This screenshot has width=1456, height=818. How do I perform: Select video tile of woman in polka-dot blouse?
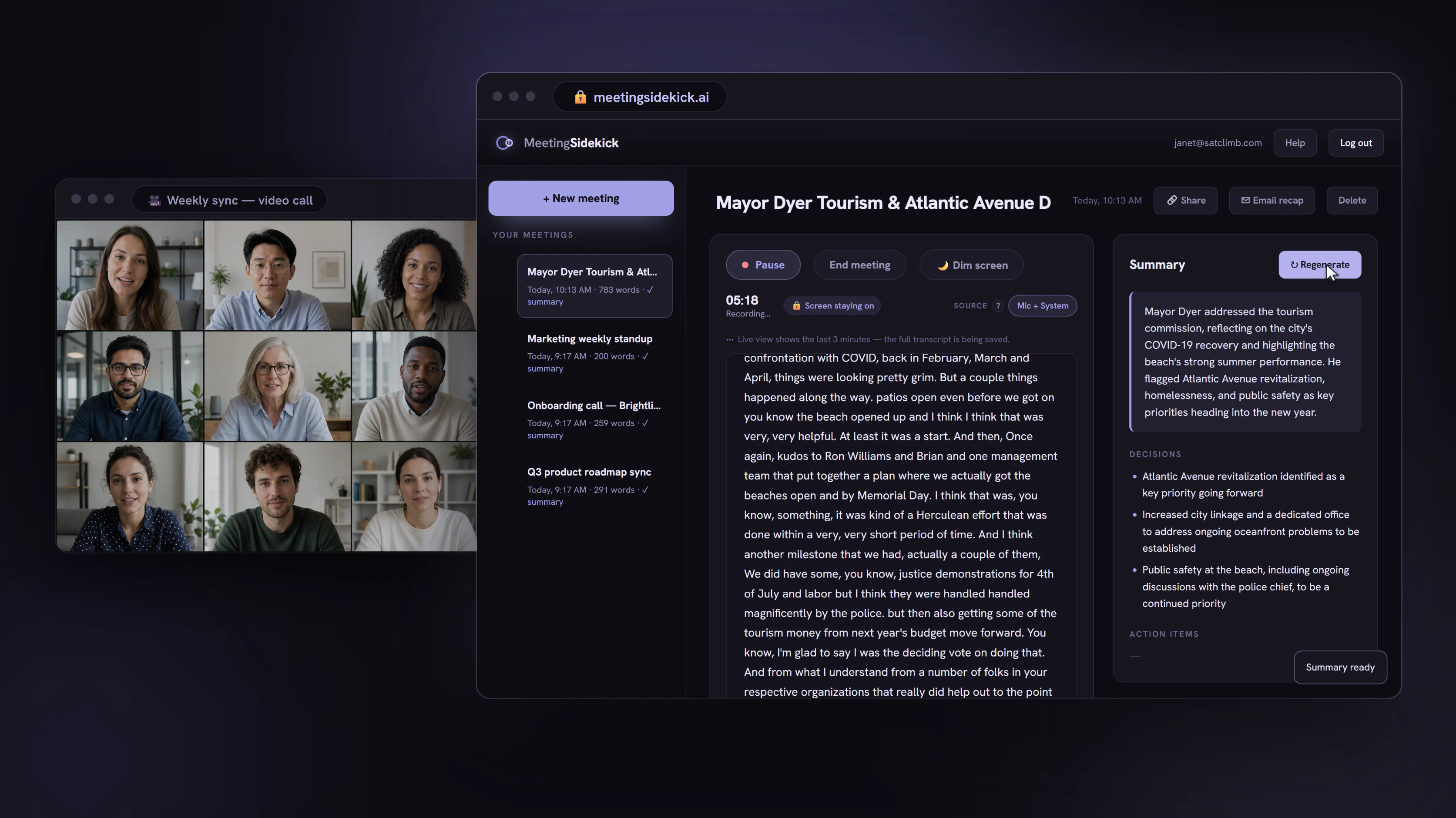tap(130, 497)
